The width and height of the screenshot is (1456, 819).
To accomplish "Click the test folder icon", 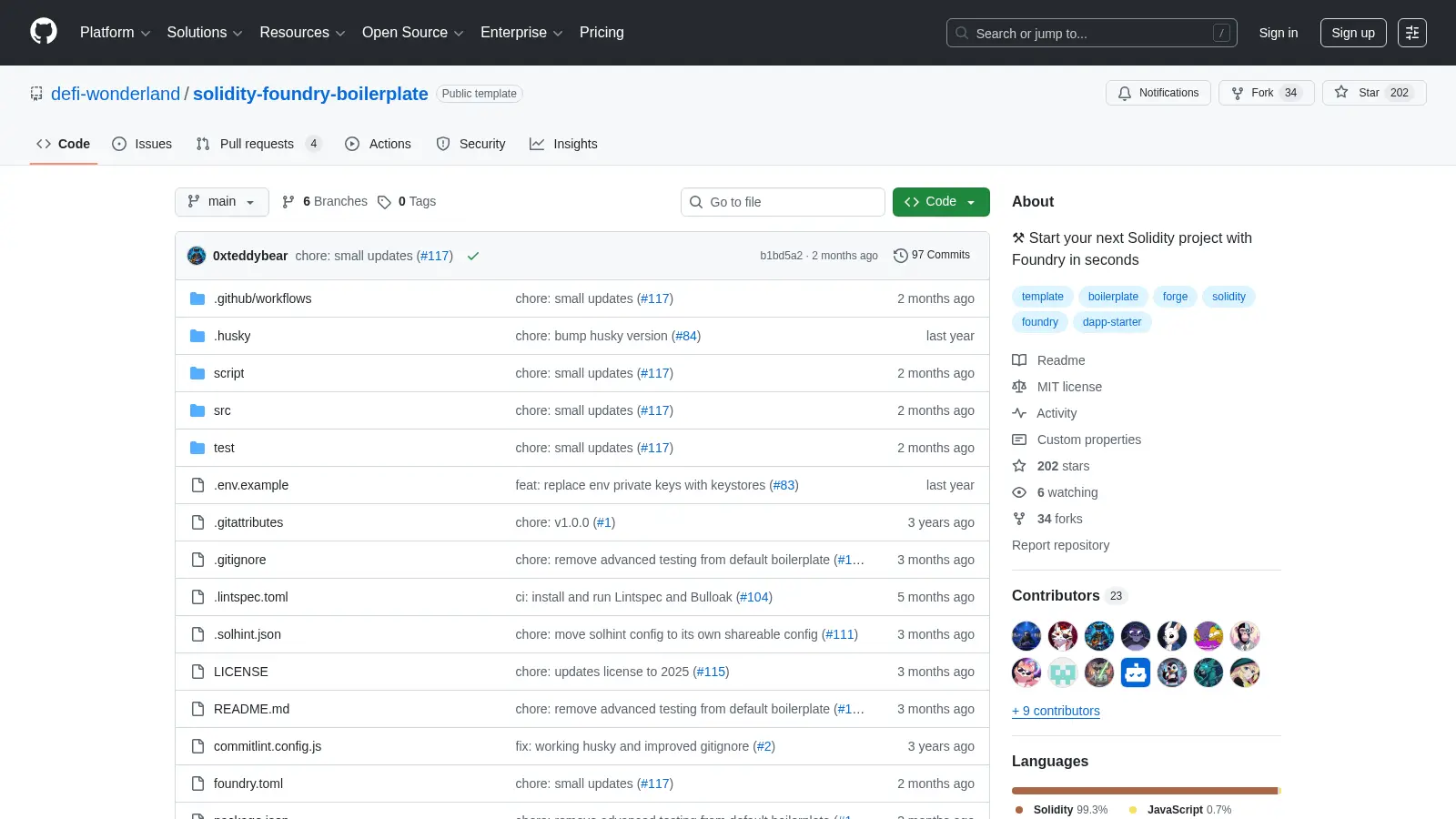I will click(x=197, y=448).
